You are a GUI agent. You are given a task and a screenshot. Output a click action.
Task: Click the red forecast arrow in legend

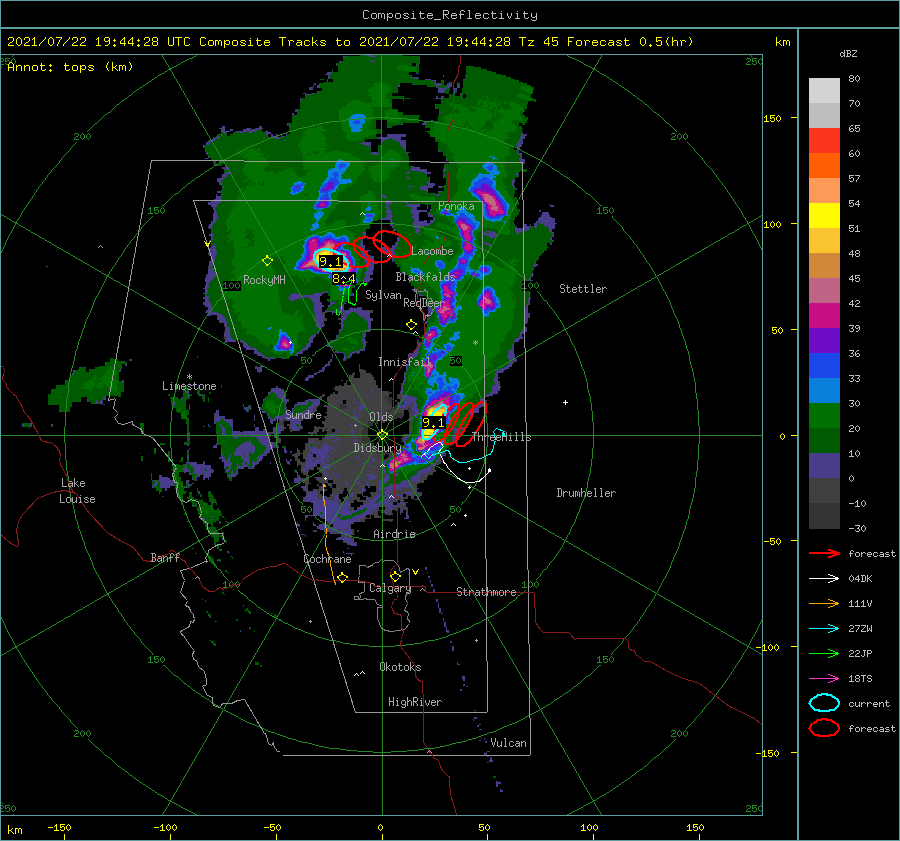824,553
